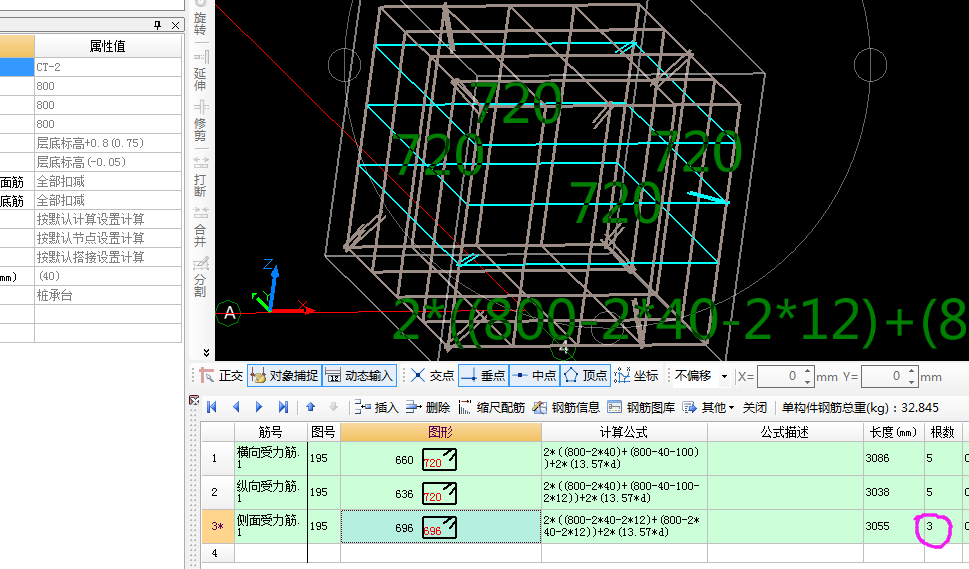The height and width of the screenshot is (569, 969).
Task: Click 删除 delete row button
Action: coord(428,407)
